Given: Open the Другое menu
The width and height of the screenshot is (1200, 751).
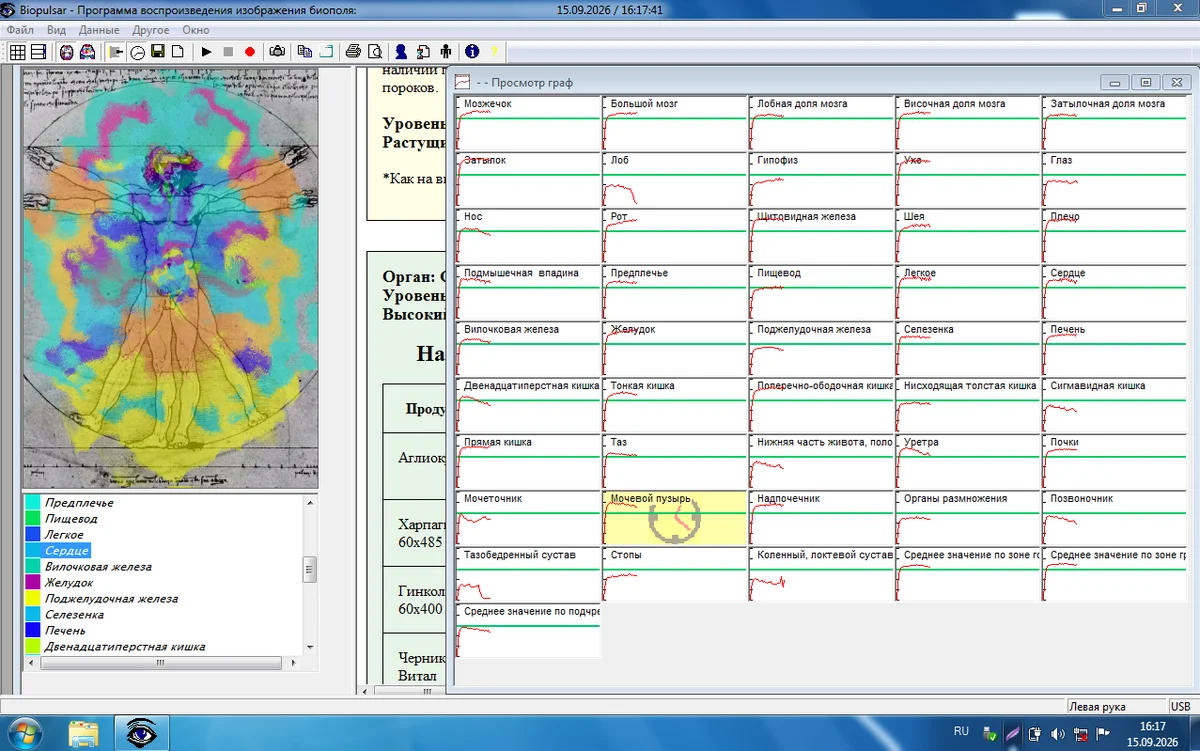Looking at the screenshot, I should pyautogui.click(x=151, y=30).
